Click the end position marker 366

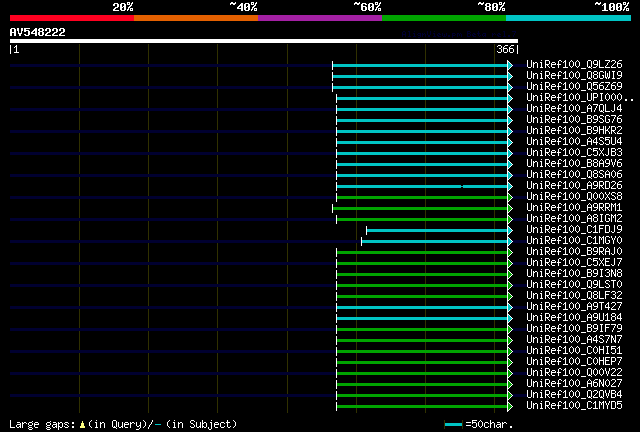click(505, 49)
